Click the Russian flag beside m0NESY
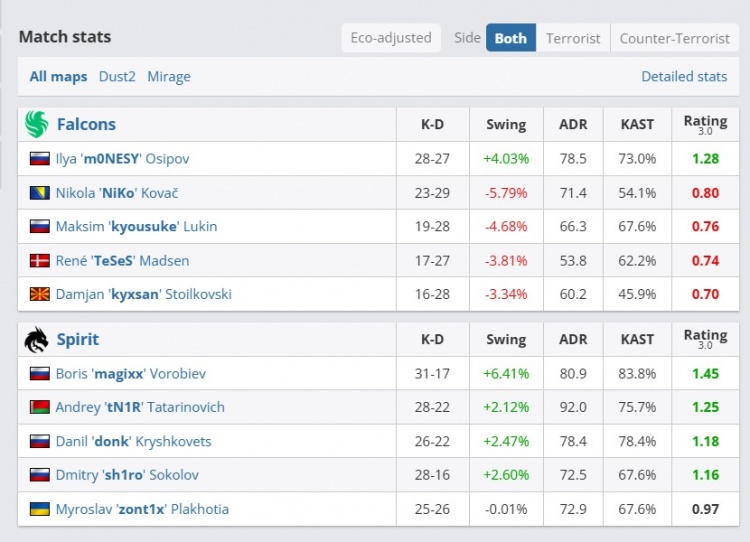The height and width of the screenshot is (542, 750). (39, 159)
